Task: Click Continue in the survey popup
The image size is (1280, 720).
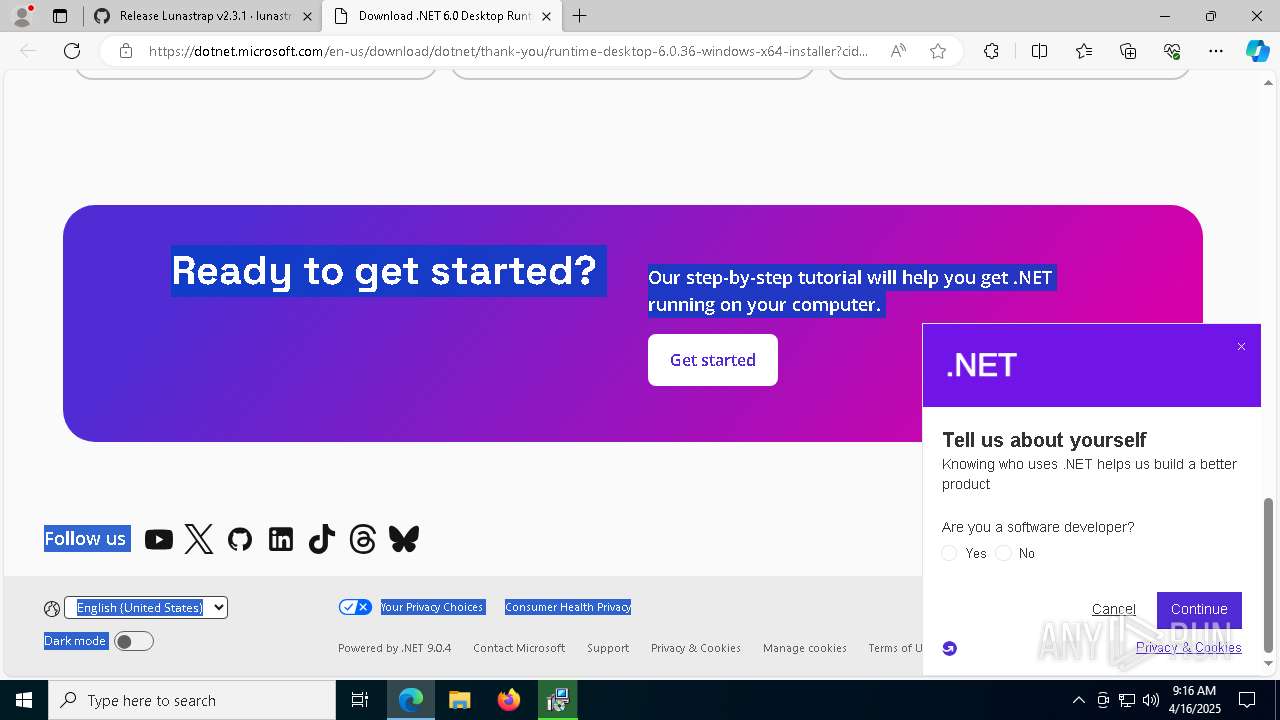Action: (x=1199, y=609)
